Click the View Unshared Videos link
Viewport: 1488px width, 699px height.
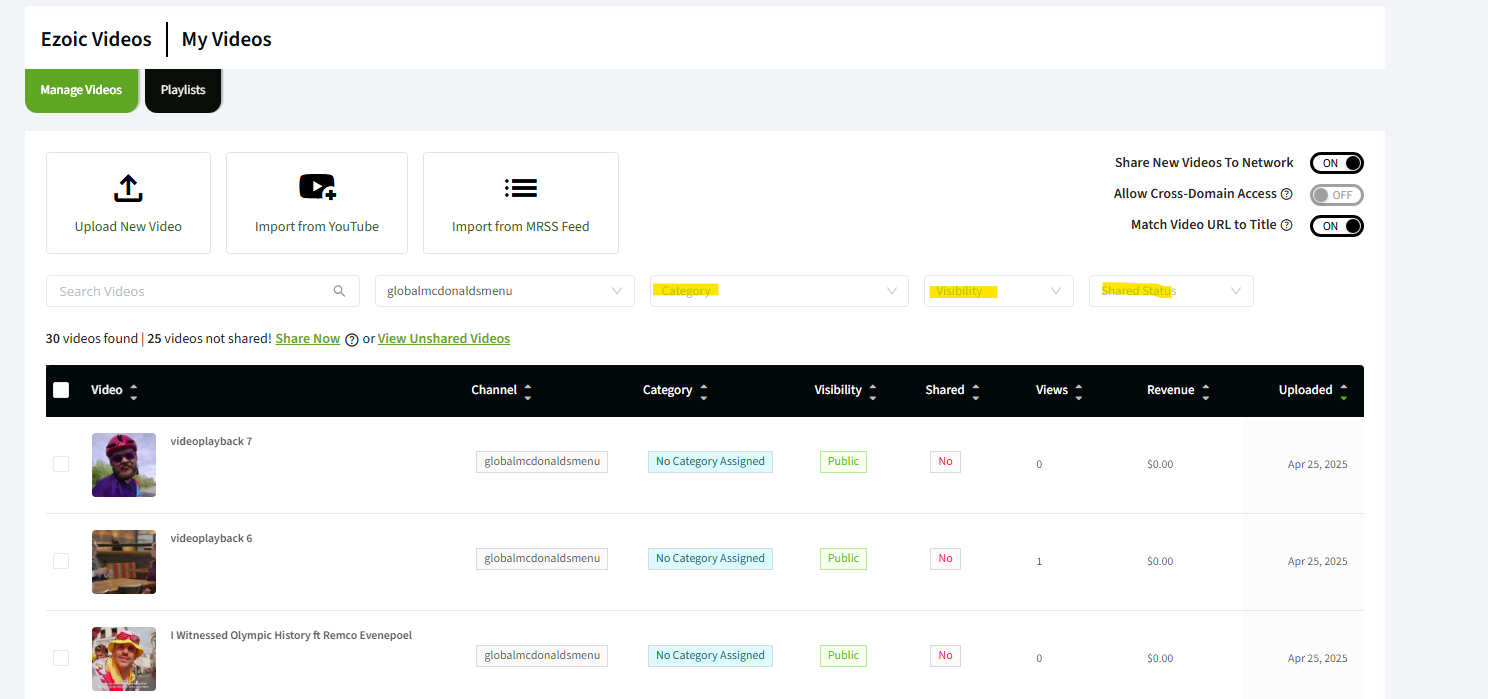tap(443, 339)
